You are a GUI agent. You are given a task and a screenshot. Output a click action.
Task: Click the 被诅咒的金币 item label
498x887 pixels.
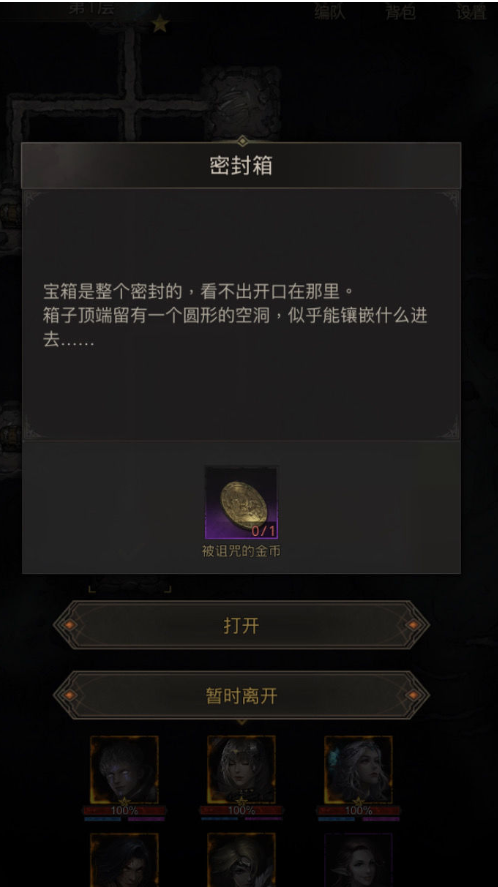[x=241, y=551]
